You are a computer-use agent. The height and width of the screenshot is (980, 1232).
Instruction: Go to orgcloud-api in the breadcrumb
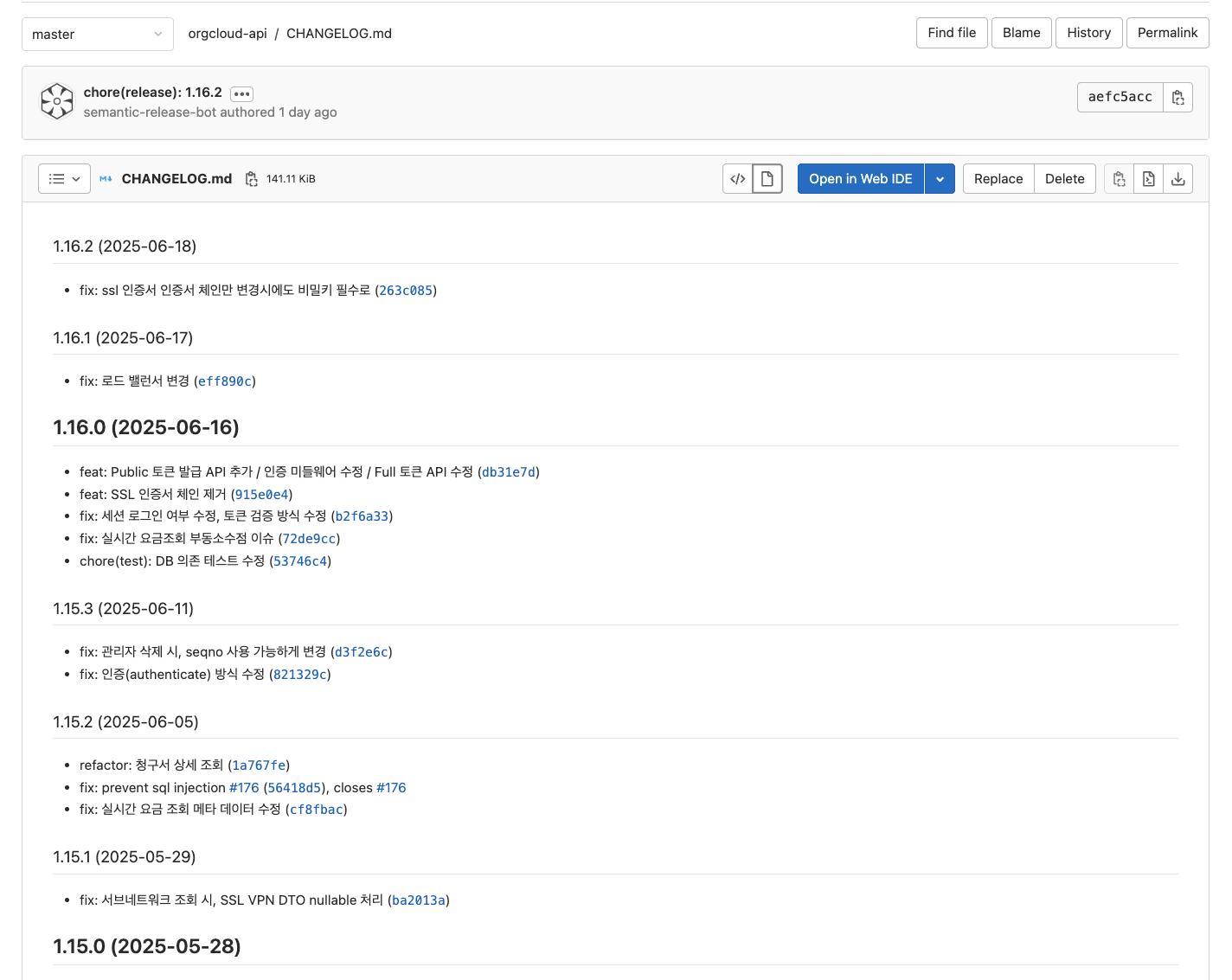tap(228, 34)
